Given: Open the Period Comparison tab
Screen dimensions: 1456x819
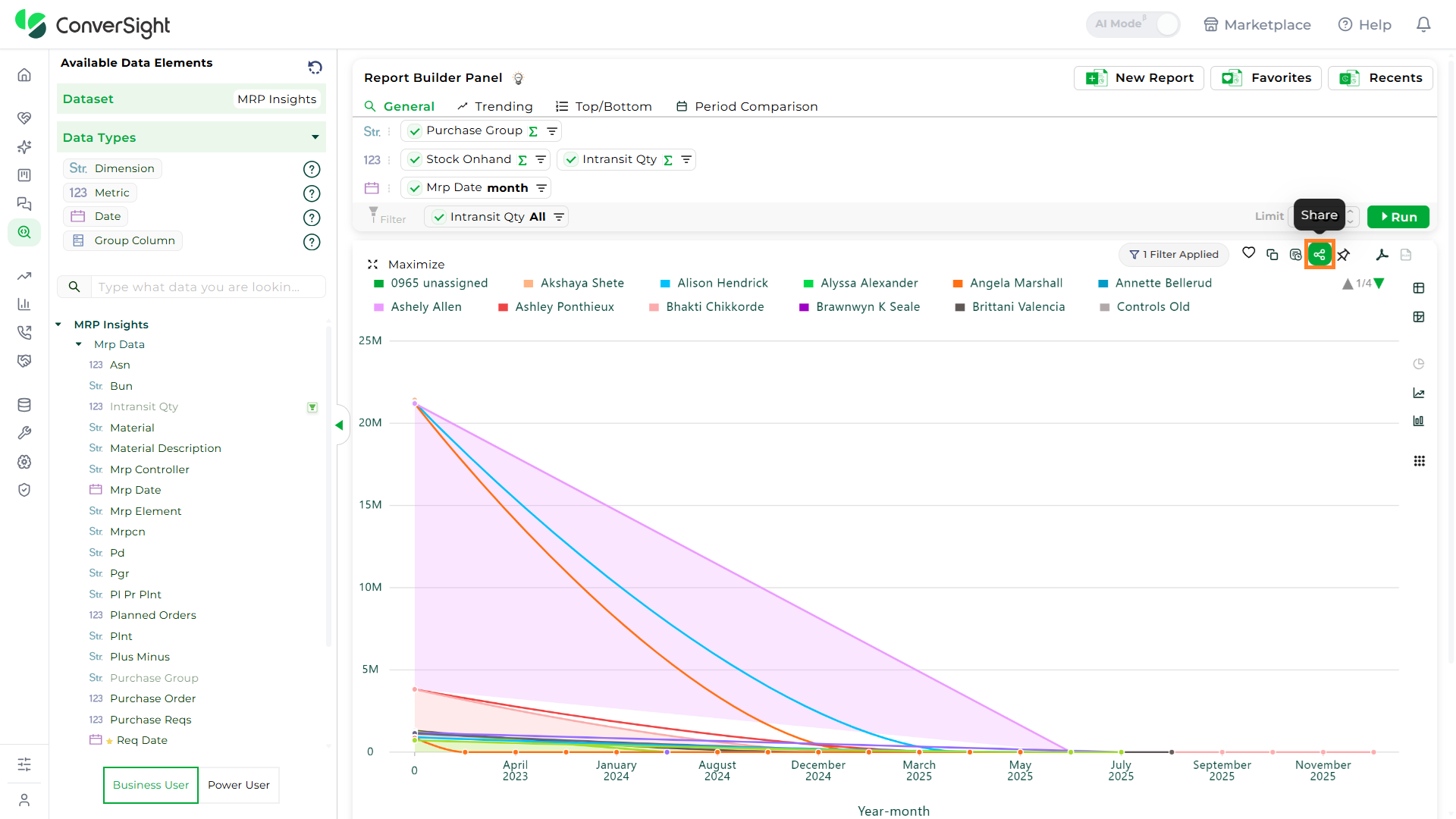Looking at the screenshot, I should tap(747, 107).
